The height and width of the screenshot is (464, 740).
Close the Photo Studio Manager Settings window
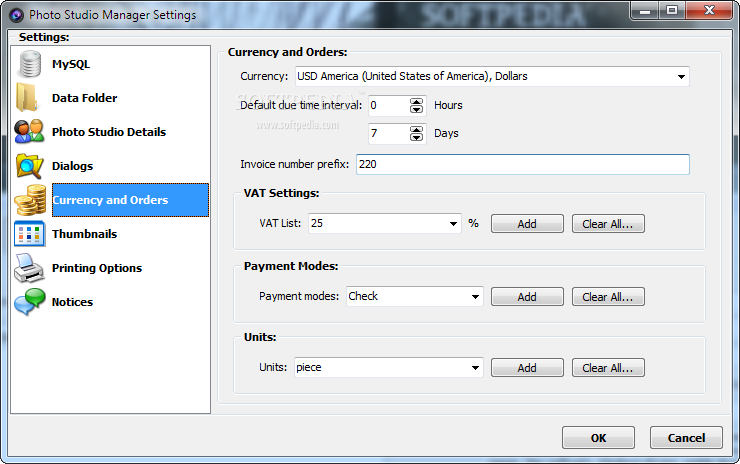(709, 10)
